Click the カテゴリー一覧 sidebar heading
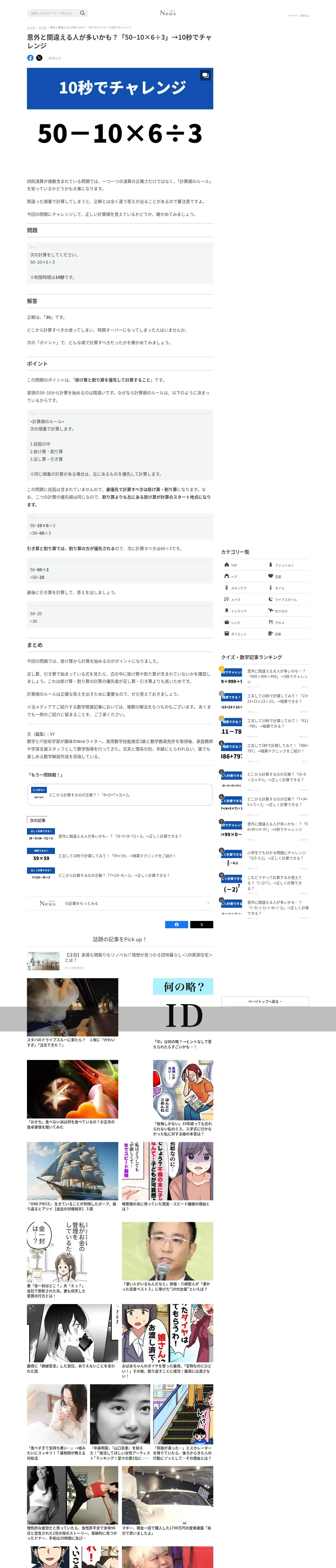 (x=235, y=552)
